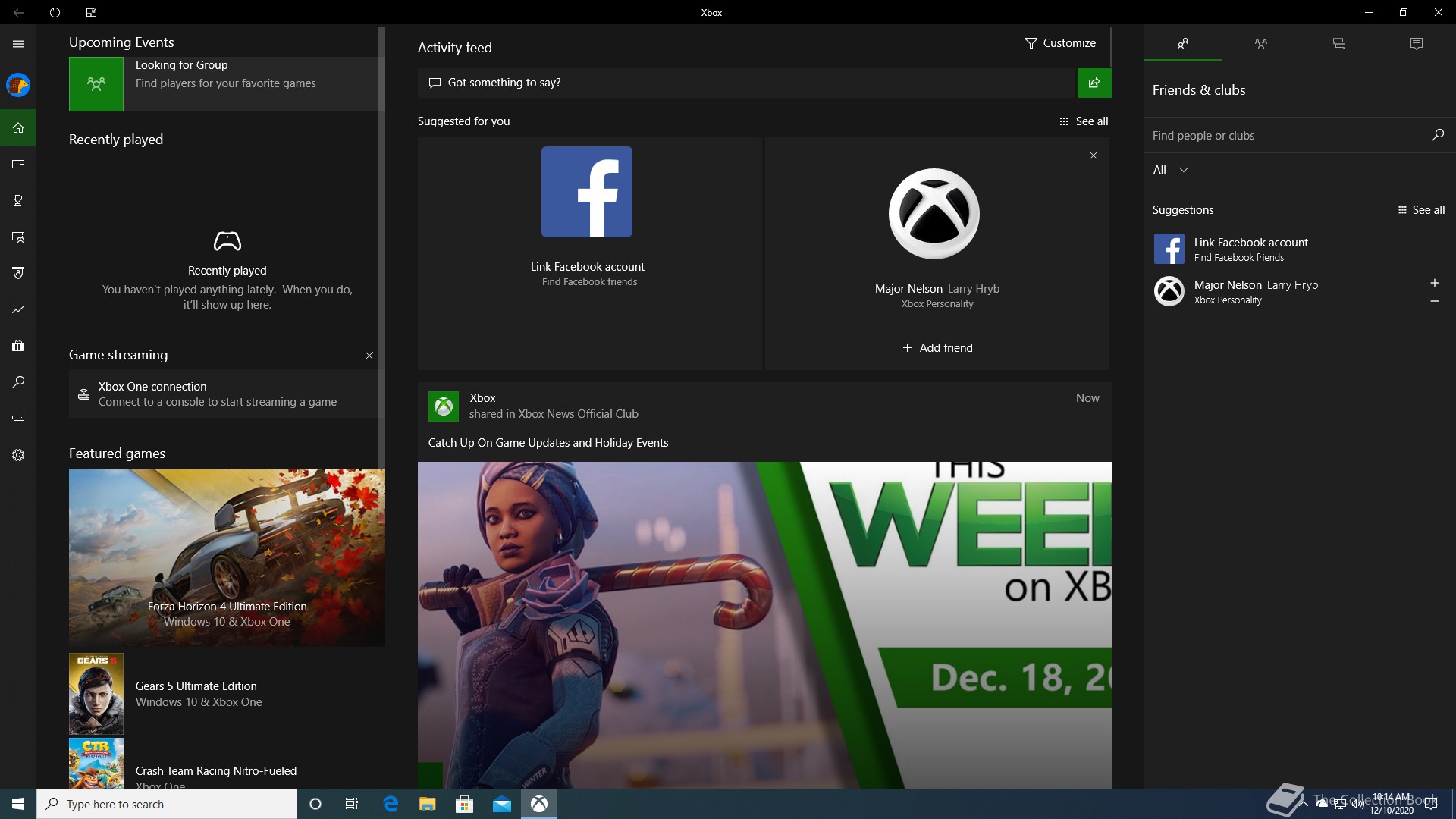Open Settings gear in sidebar

tap(18, 455)
